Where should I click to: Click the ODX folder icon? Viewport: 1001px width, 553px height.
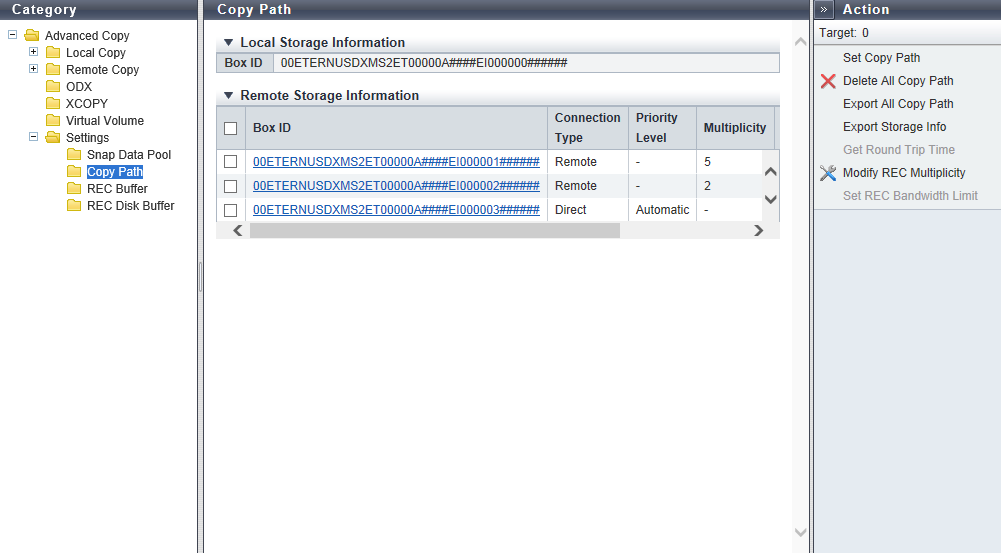53,87
